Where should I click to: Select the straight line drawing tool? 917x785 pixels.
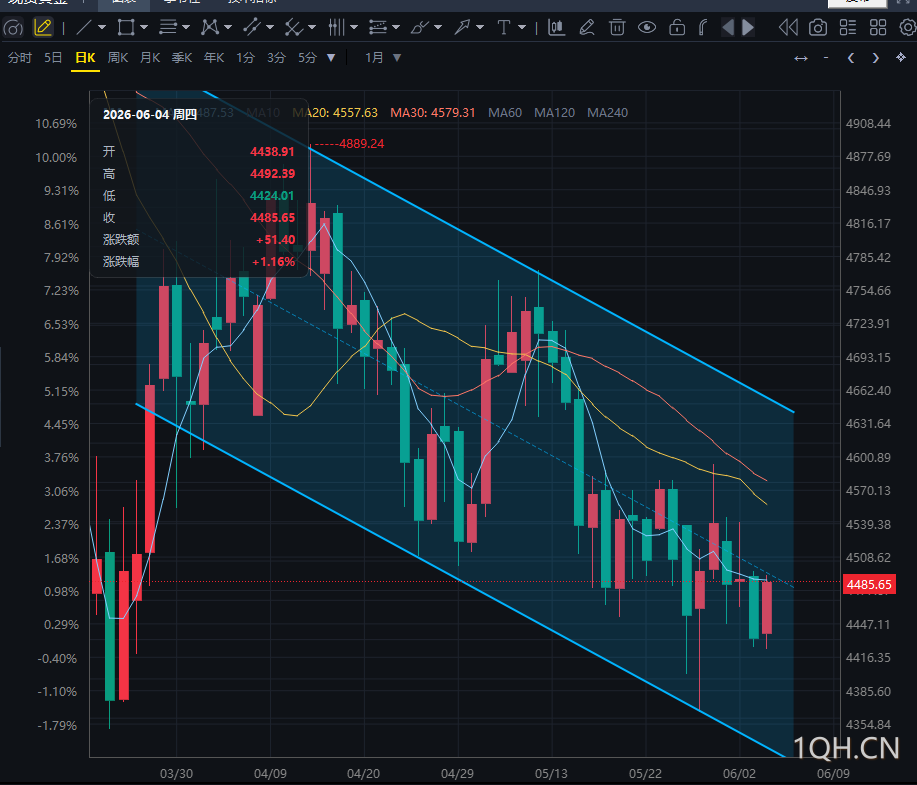(84, 27)
